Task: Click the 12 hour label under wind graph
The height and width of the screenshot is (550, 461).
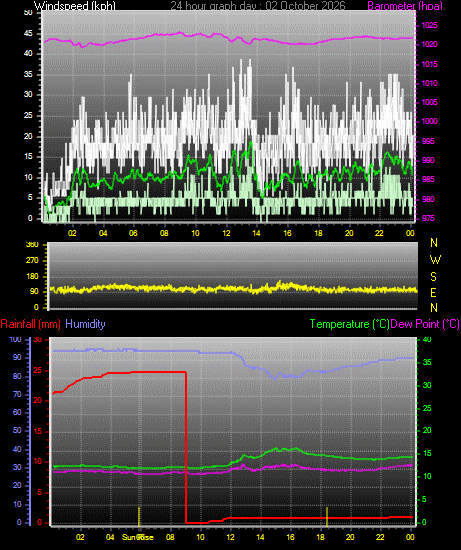Action: coord(226,233)
